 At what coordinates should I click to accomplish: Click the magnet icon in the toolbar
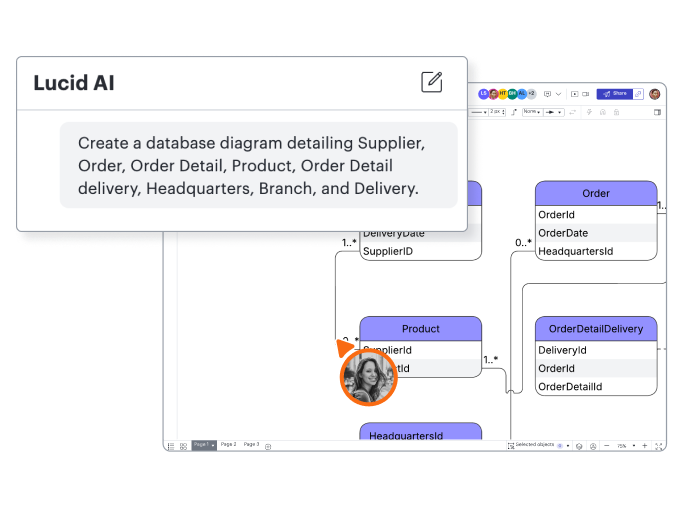point(603,112)
